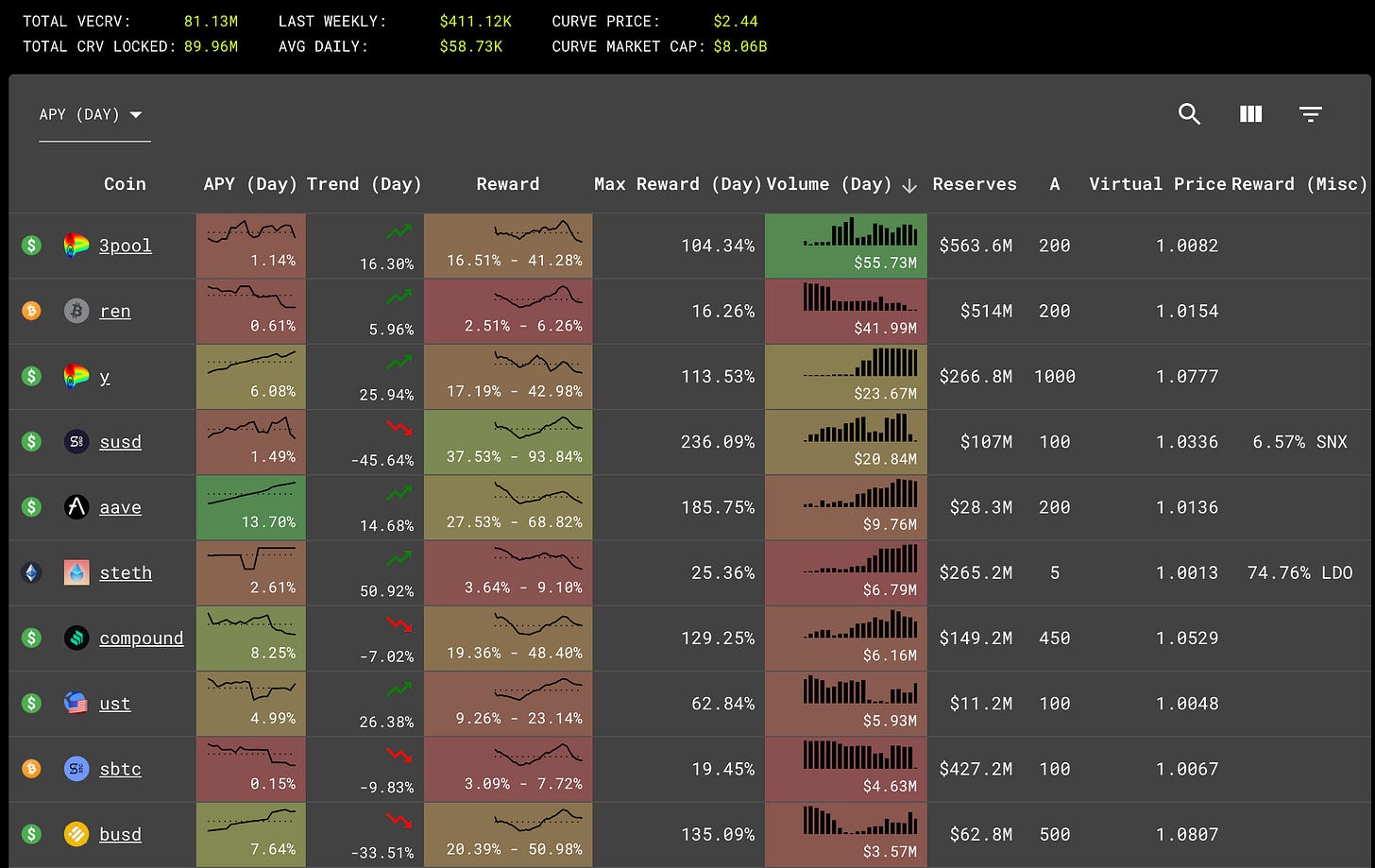1375x868 pixels.
Task: Click the $8.06B Curve market cap value
Action: 740,45
